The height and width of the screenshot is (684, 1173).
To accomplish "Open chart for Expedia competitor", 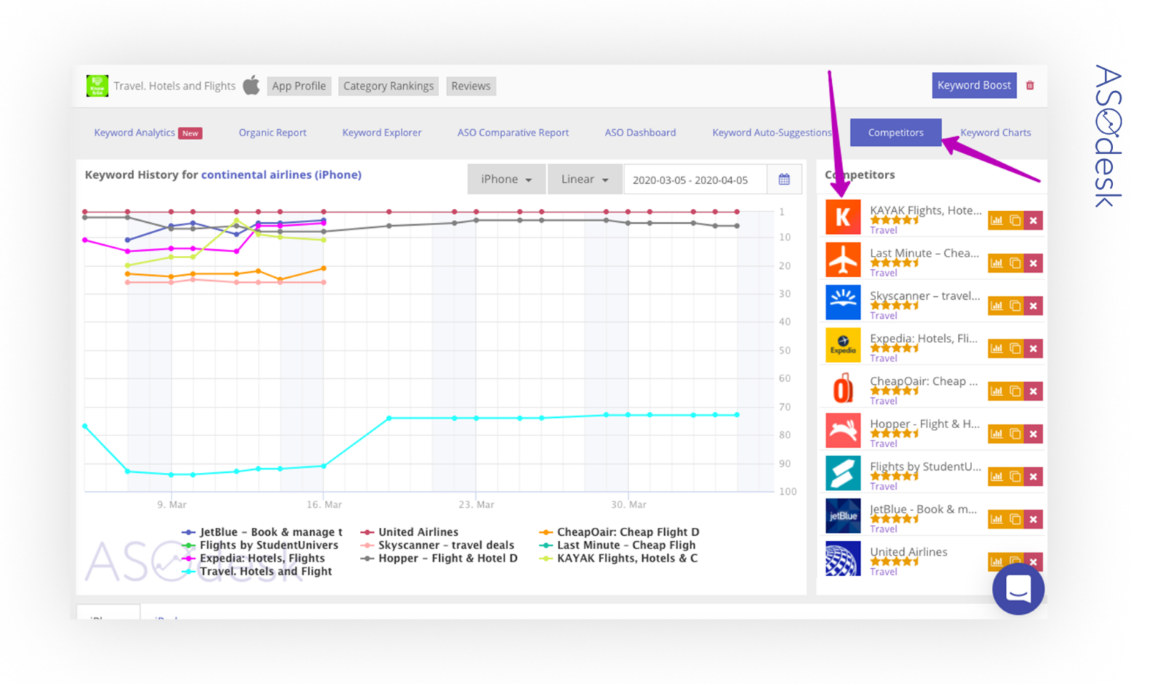I will coord(996,348).
